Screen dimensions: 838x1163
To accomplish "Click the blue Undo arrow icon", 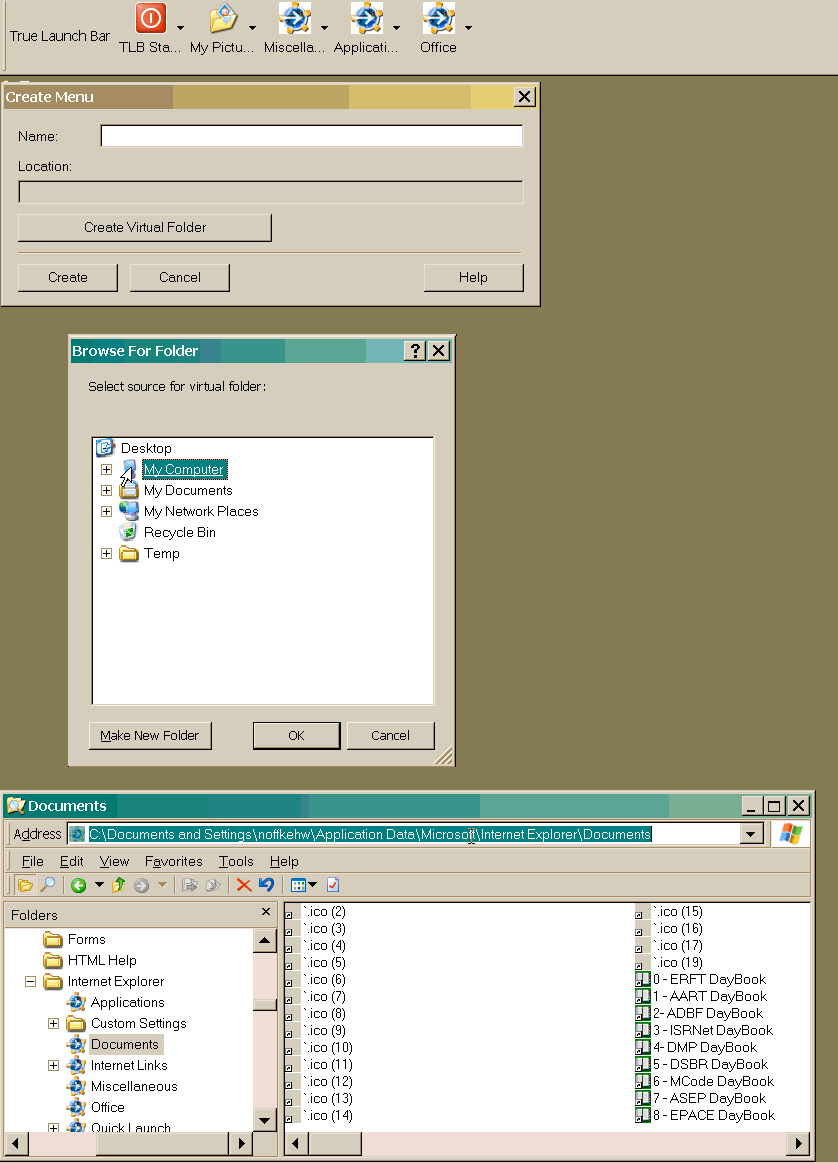I will 266,885.
